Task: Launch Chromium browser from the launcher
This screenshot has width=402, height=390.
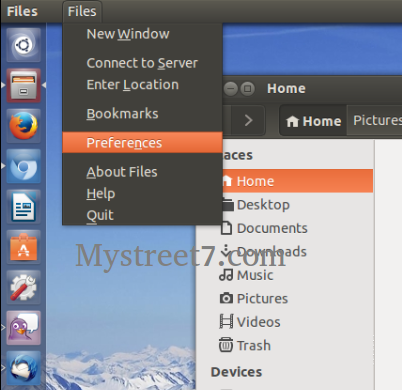Action: tap(23, 166)
